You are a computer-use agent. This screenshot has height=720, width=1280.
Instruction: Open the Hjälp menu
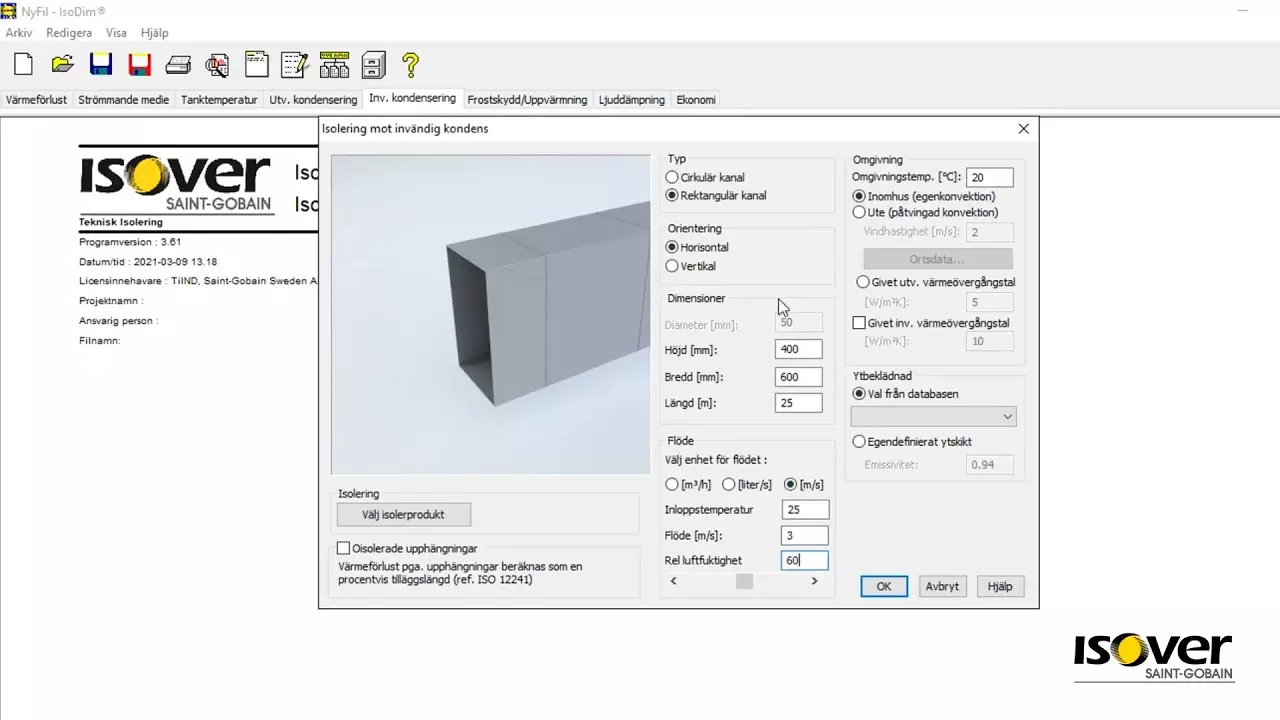154,33
